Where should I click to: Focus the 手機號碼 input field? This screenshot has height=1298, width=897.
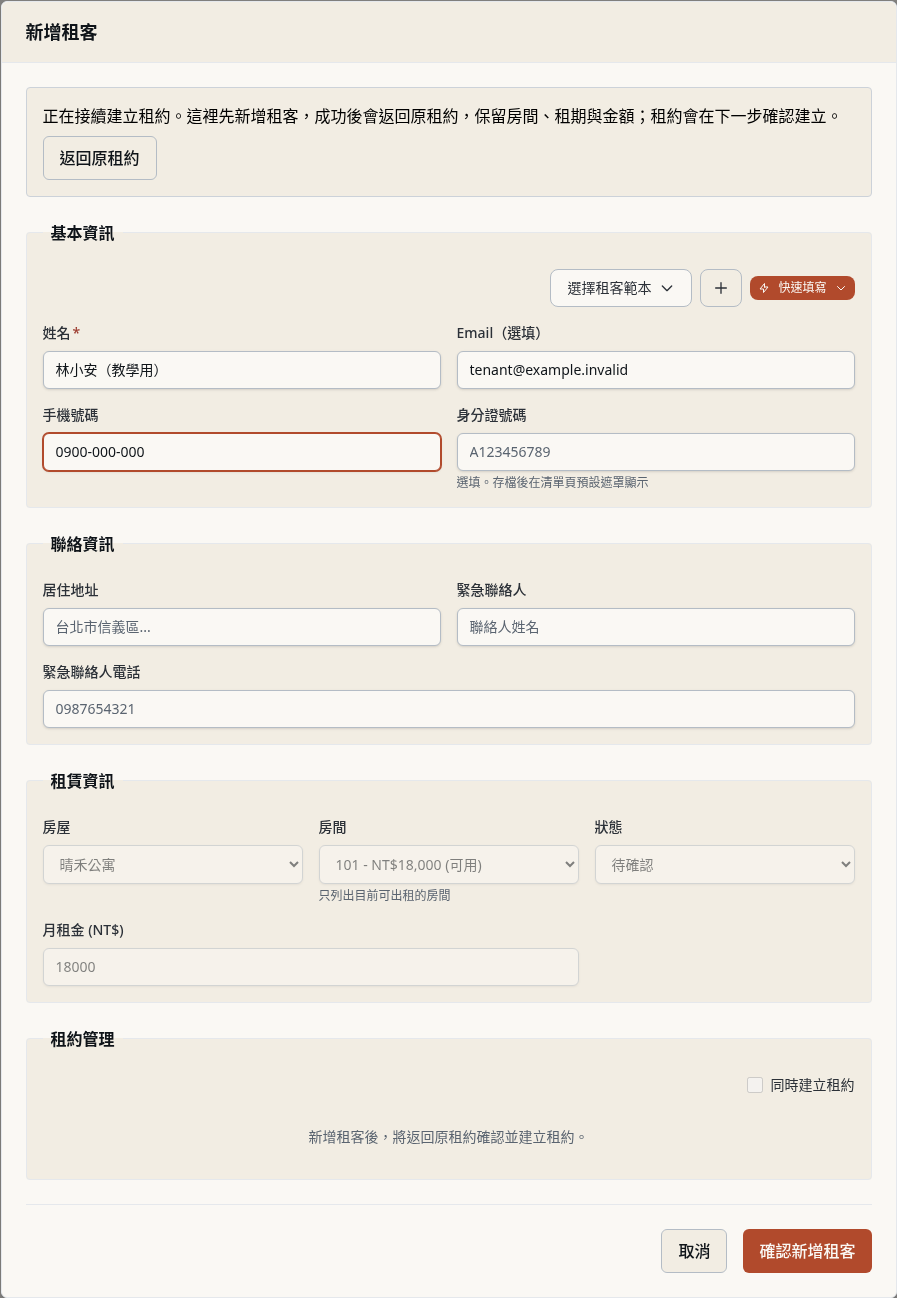(242, 452)
